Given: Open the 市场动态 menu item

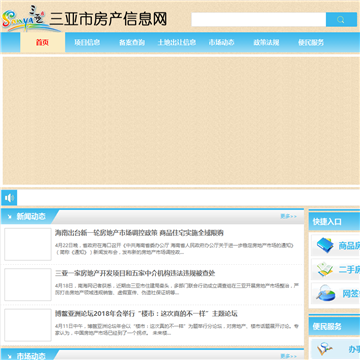Looking at the screenshot, I should 221,42.
